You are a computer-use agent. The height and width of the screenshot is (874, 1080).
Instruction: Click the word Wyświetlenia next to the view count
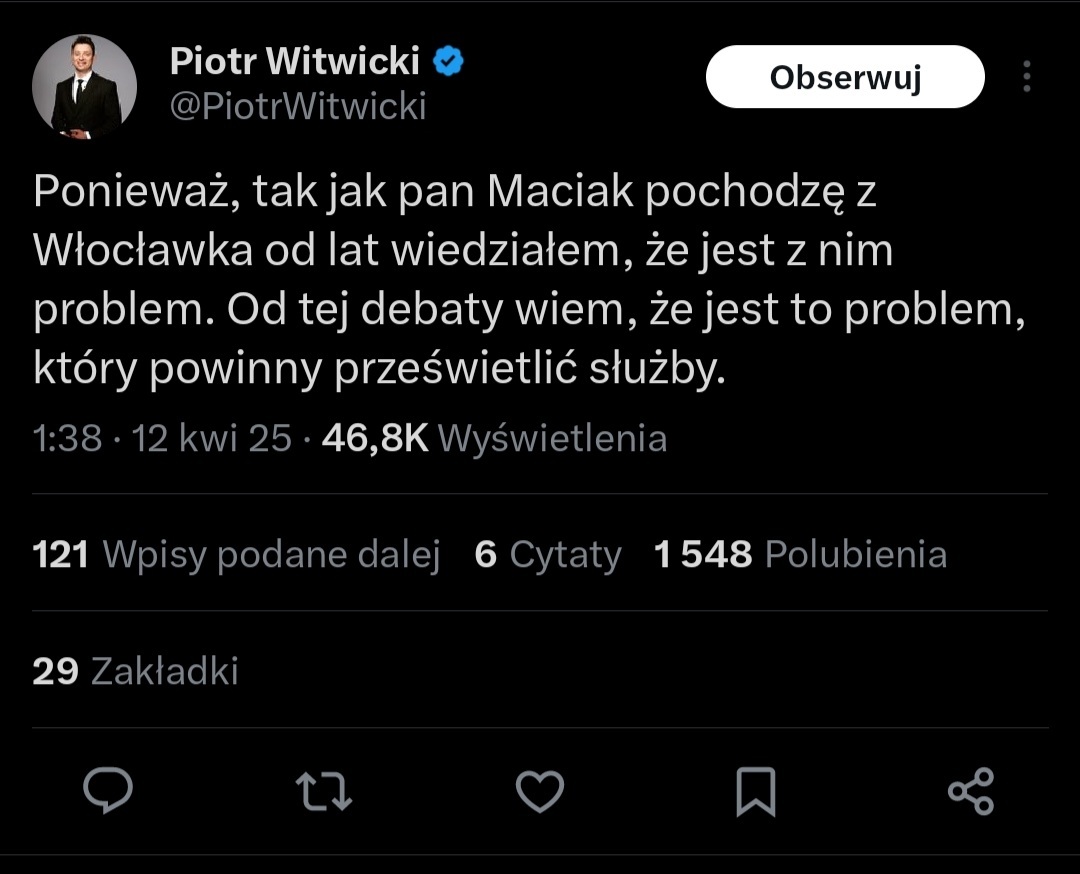552,438
